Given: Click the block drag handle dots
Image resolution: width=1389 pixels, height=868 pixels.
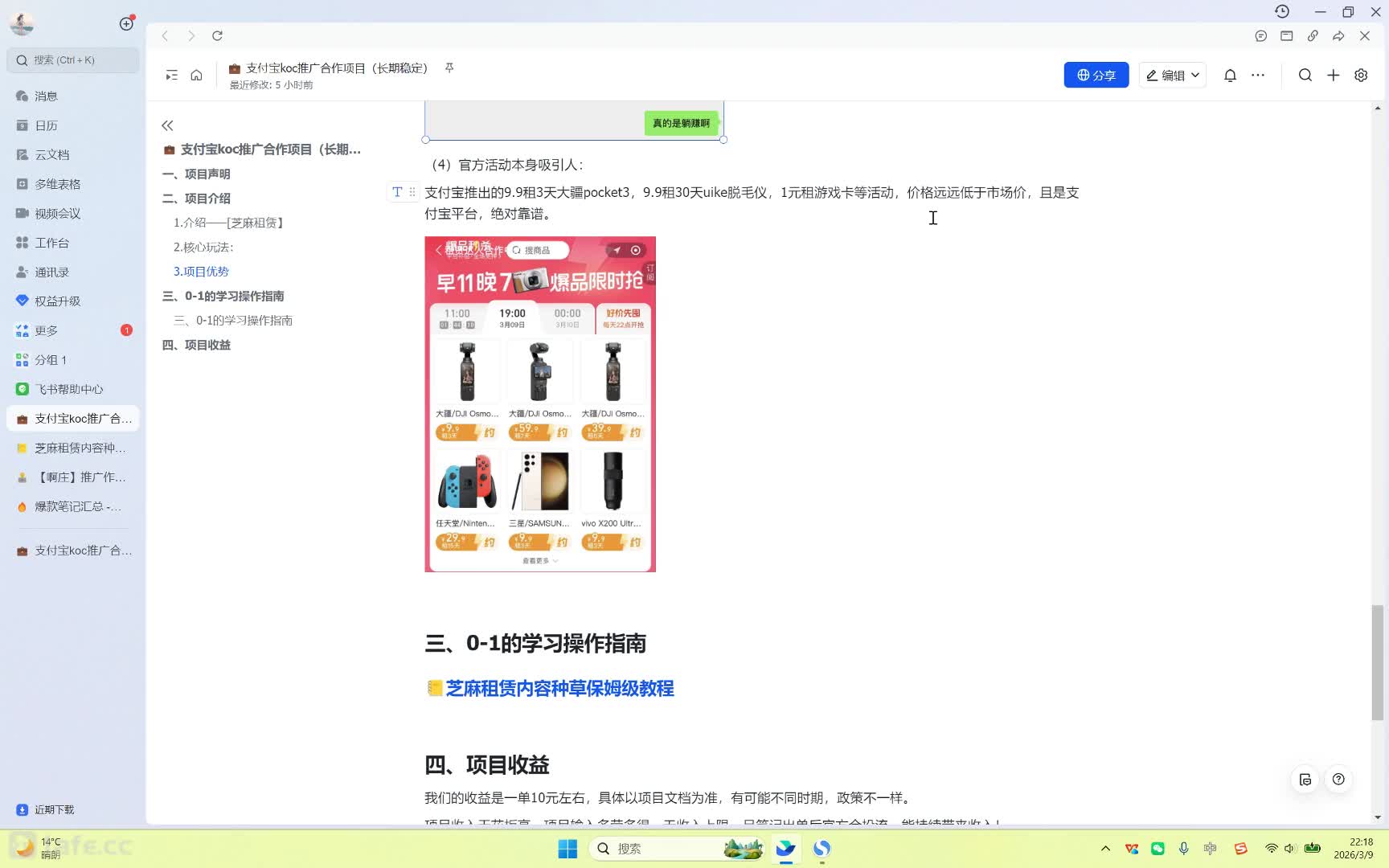Looking at the screenshot, I should (x=412, y=192).
